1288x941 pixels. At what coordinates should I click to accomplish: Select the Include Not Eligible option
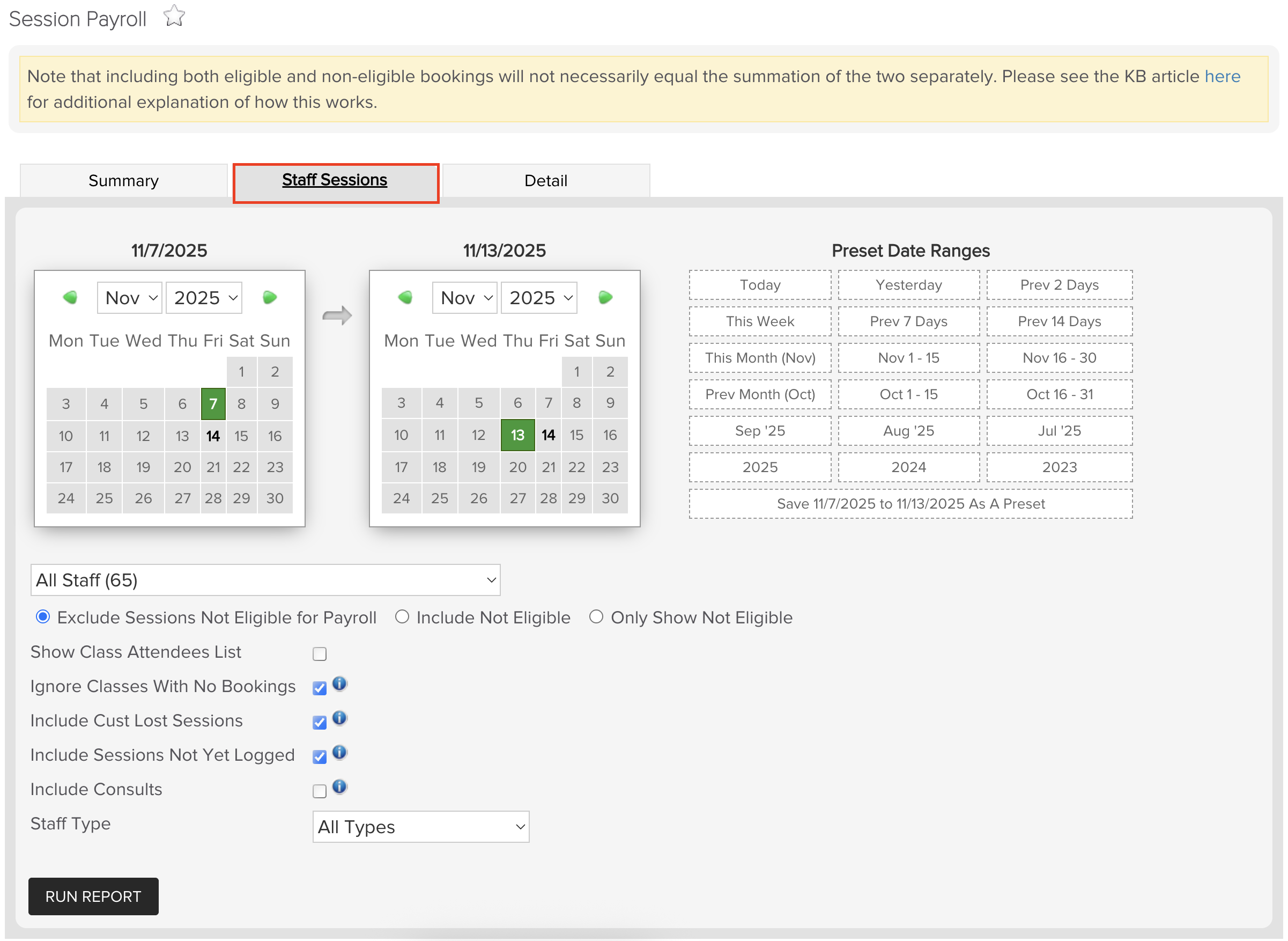click(x=402, y=617)
